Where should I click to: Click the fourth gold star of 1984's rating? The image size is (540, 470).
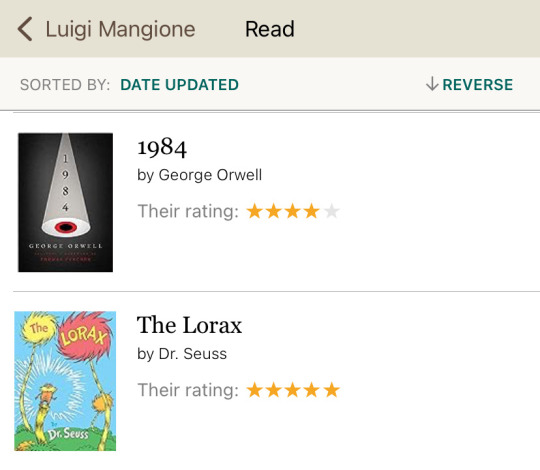tap(312, 211)
